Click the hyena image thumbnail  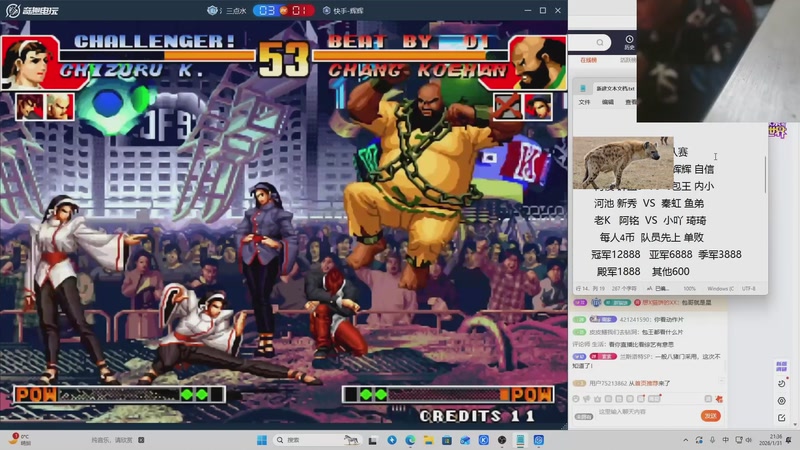(623, 163)
